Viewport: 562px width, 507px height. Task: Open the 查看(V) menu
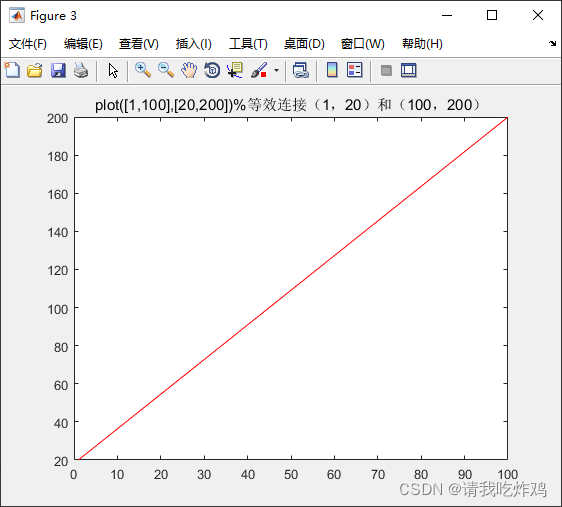click(x=139, y=44)
